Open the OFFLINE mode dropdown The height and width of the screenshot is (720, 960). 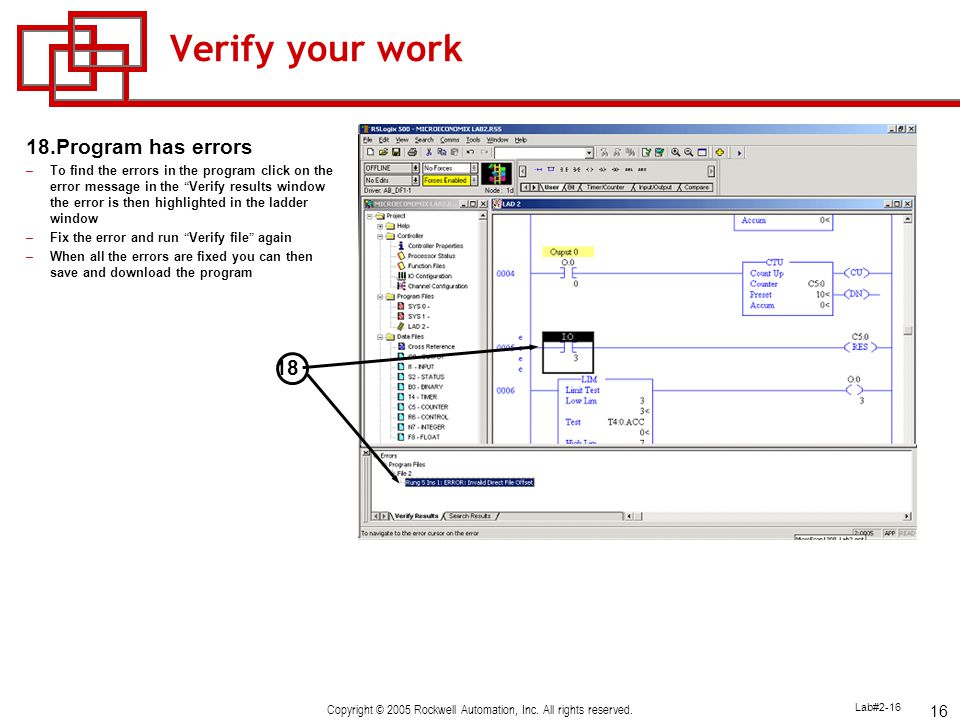(416, 168)
